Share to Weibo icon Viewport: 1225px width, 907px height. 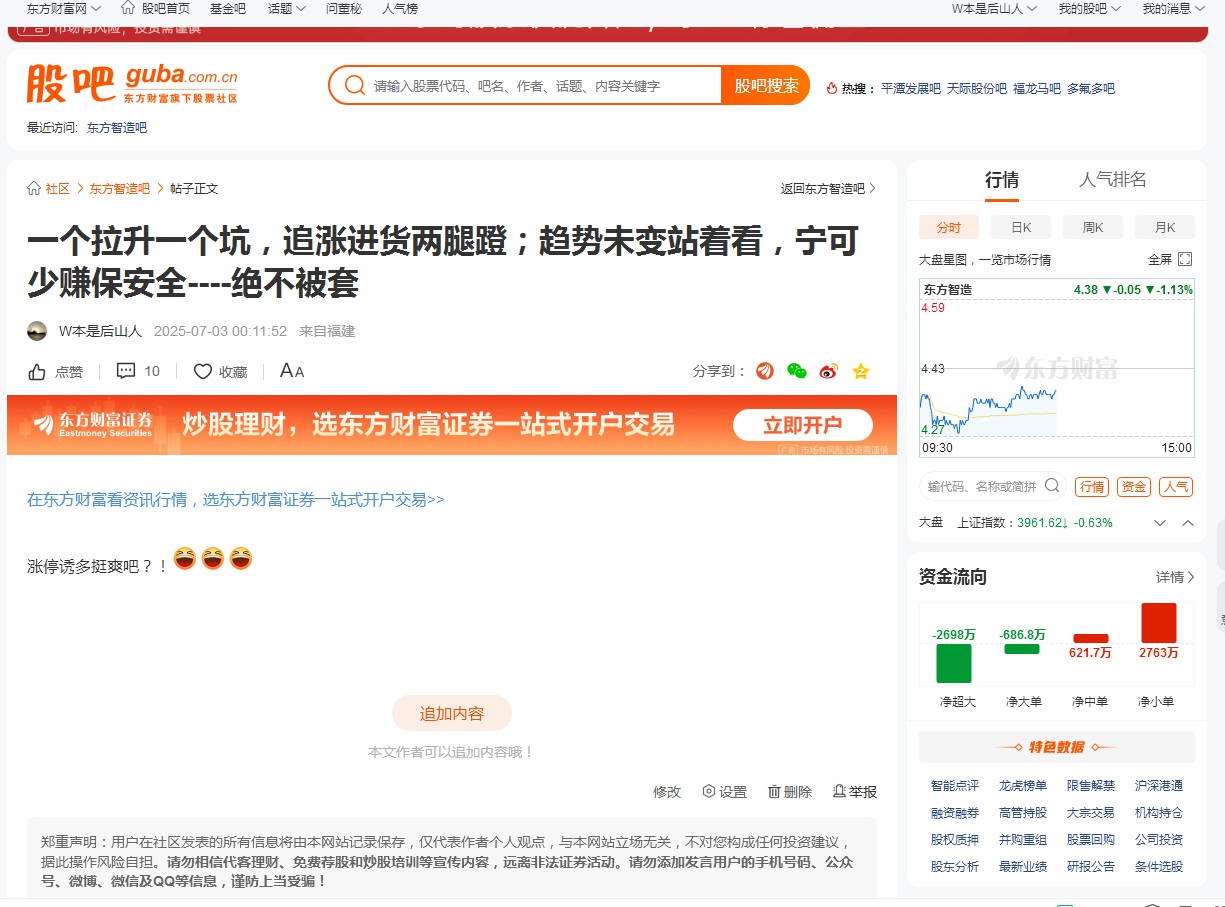[x=829, y=371]
